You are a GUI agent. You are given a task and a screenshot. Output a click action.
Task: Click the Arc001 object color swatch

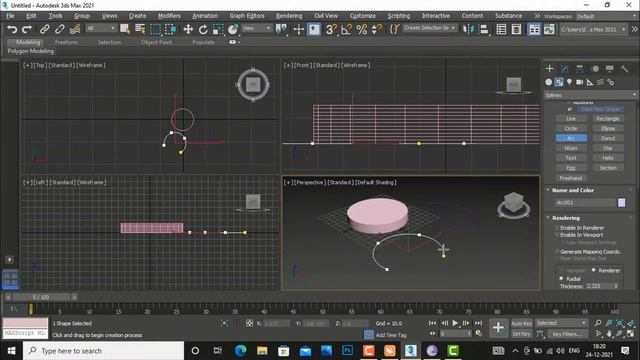click(x=621, y=202)
